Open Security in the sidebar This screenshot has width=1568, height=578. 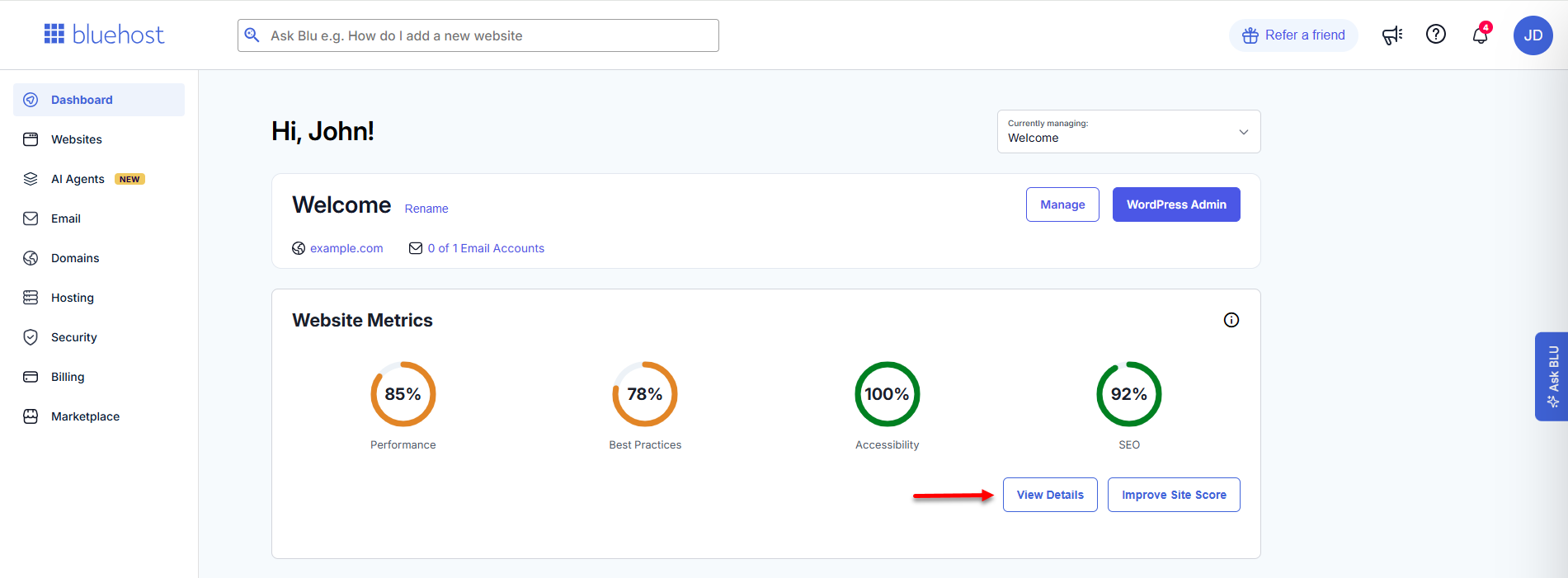tap(99, 337)
